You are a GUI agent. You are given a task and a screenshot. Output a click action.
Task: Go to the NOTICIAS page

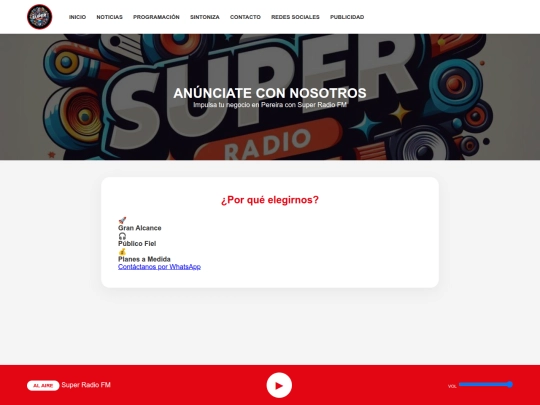110,17
